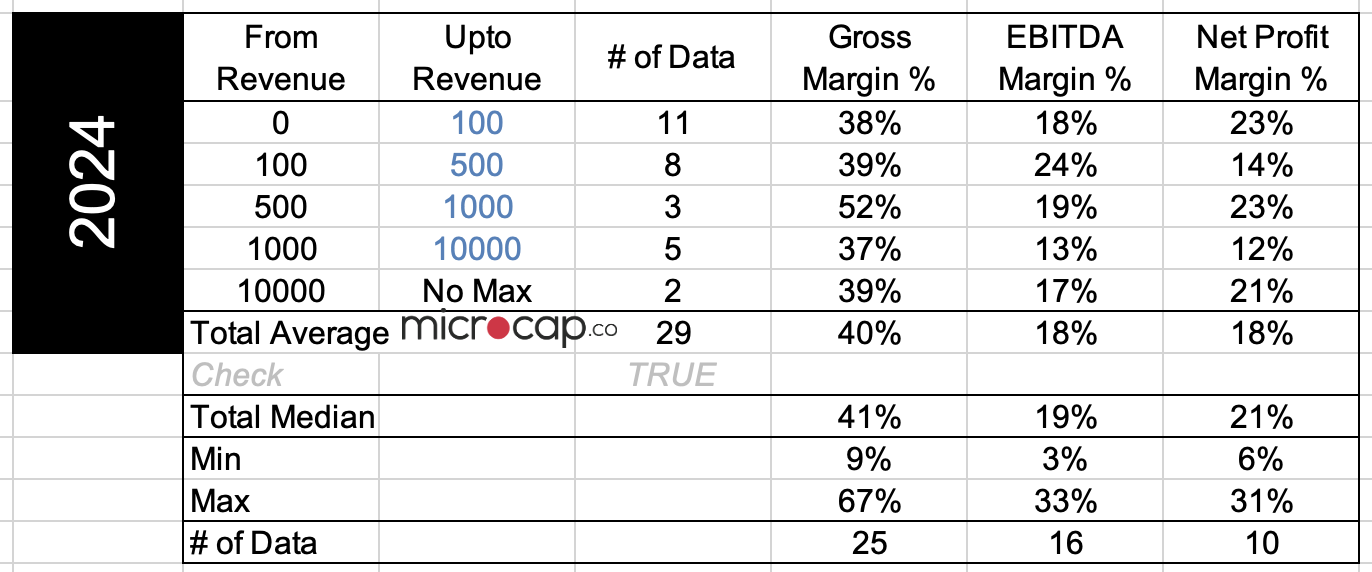Select the Gross Margin % header
1372x572 pixels.
[x=869, y=58]
